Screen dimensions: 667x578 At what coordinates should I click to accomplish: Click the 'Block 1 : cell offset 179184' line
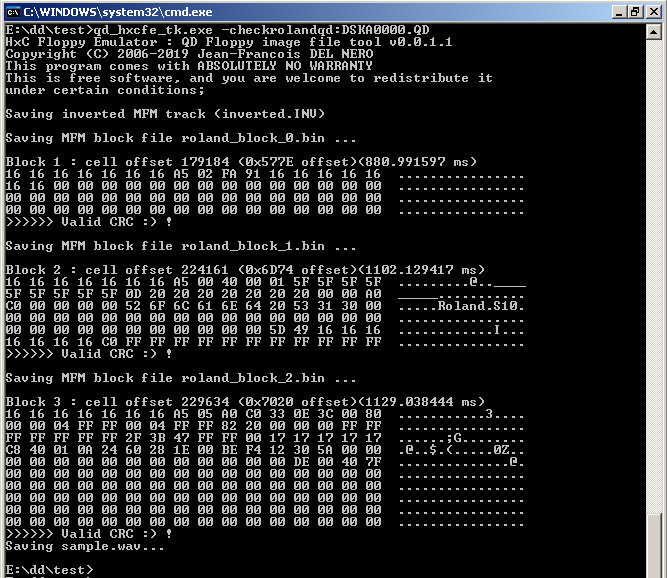[x=241, y=162]
